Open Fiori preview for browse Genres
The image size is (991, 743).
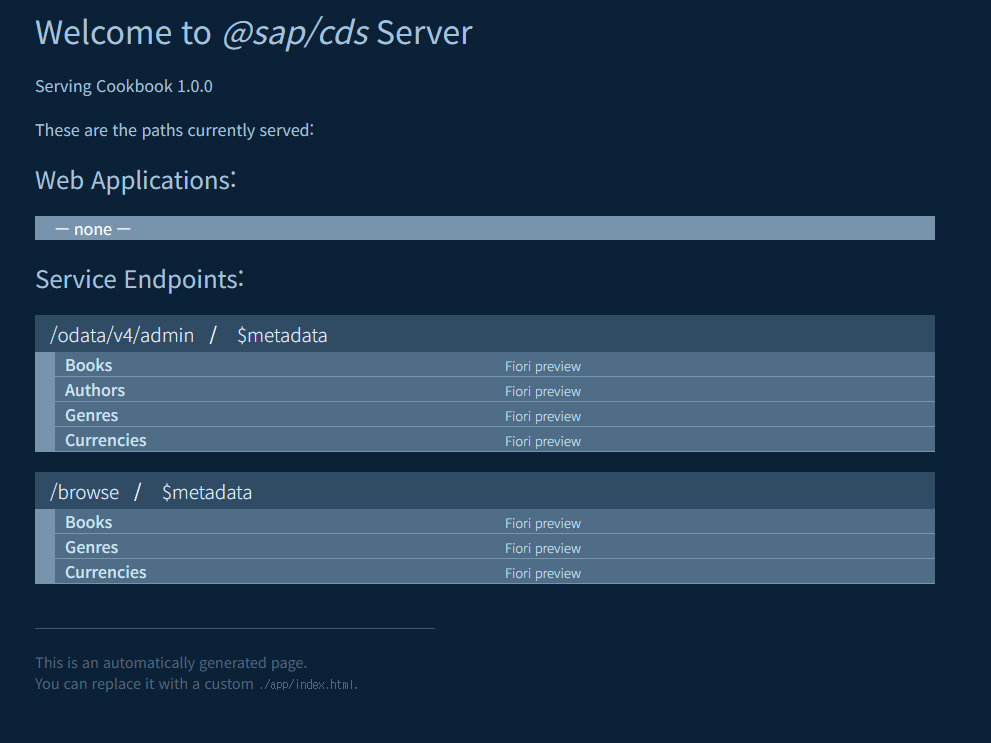point(543,548)
